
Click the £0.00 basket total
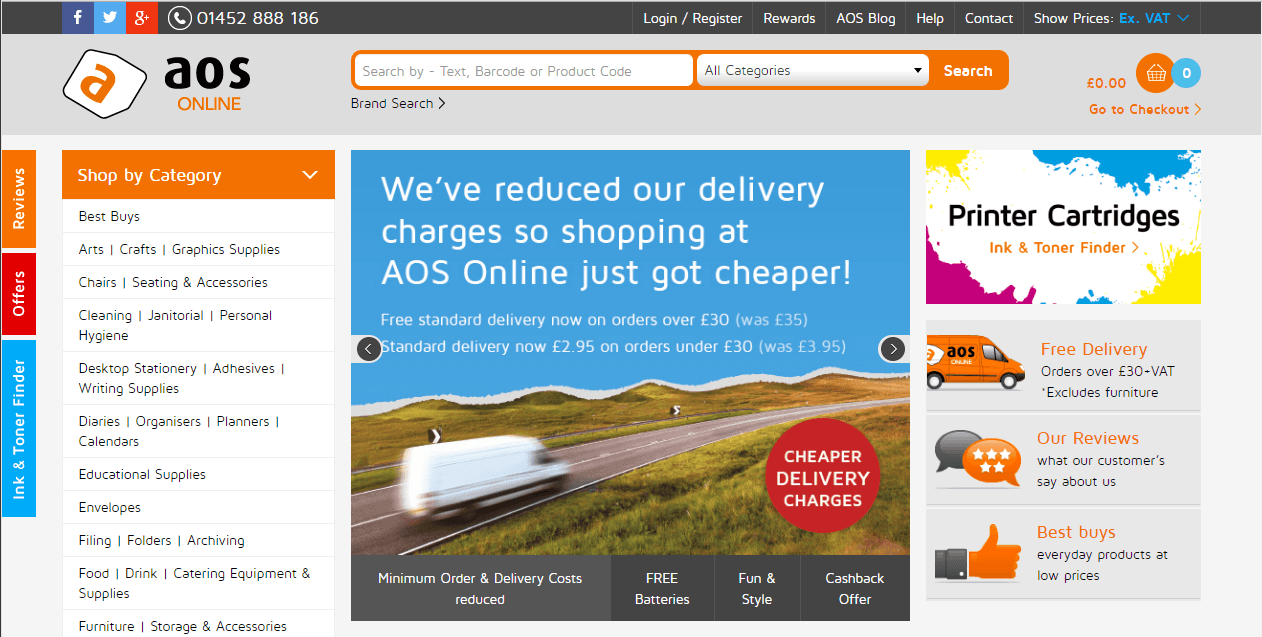click(1106, 83)
